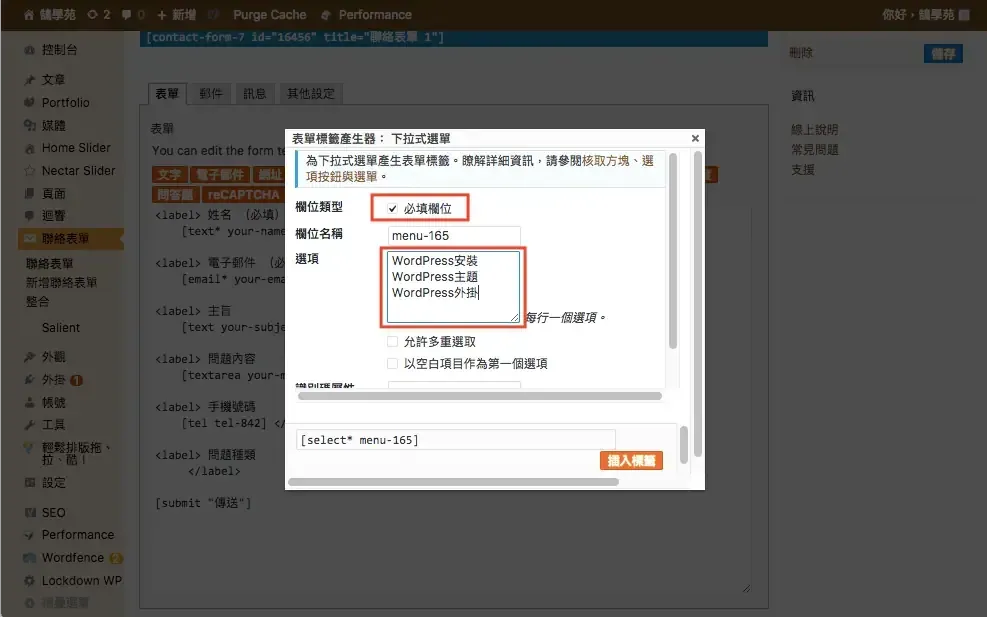Open the 整合 submenu item
This screenshot has width=987, height=617.
click(37, 302)
